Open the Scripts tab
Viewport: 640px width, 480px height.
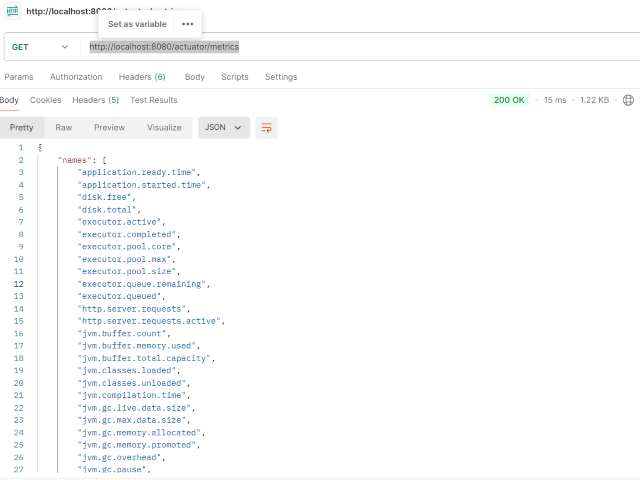(x=235, y=77)
